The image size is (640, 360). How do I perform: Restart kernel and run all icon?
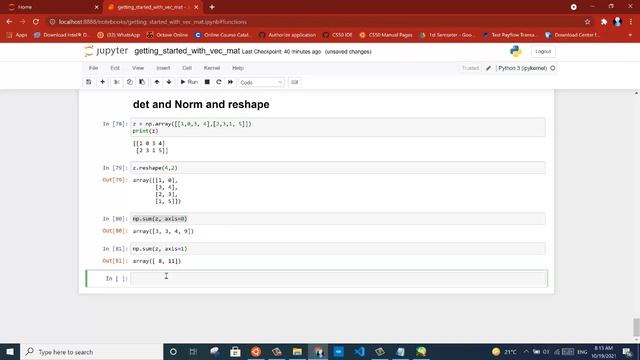(x=231, y=82)
